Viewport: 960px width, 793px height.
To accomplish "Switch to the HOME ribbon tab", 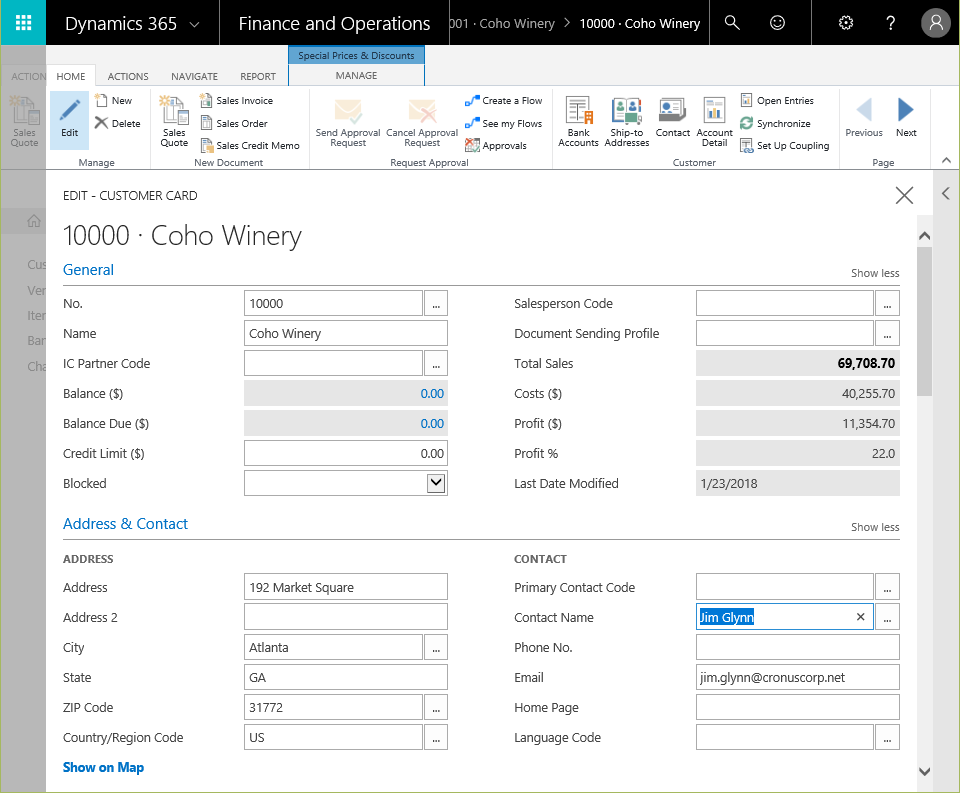I will click(71, 76).
